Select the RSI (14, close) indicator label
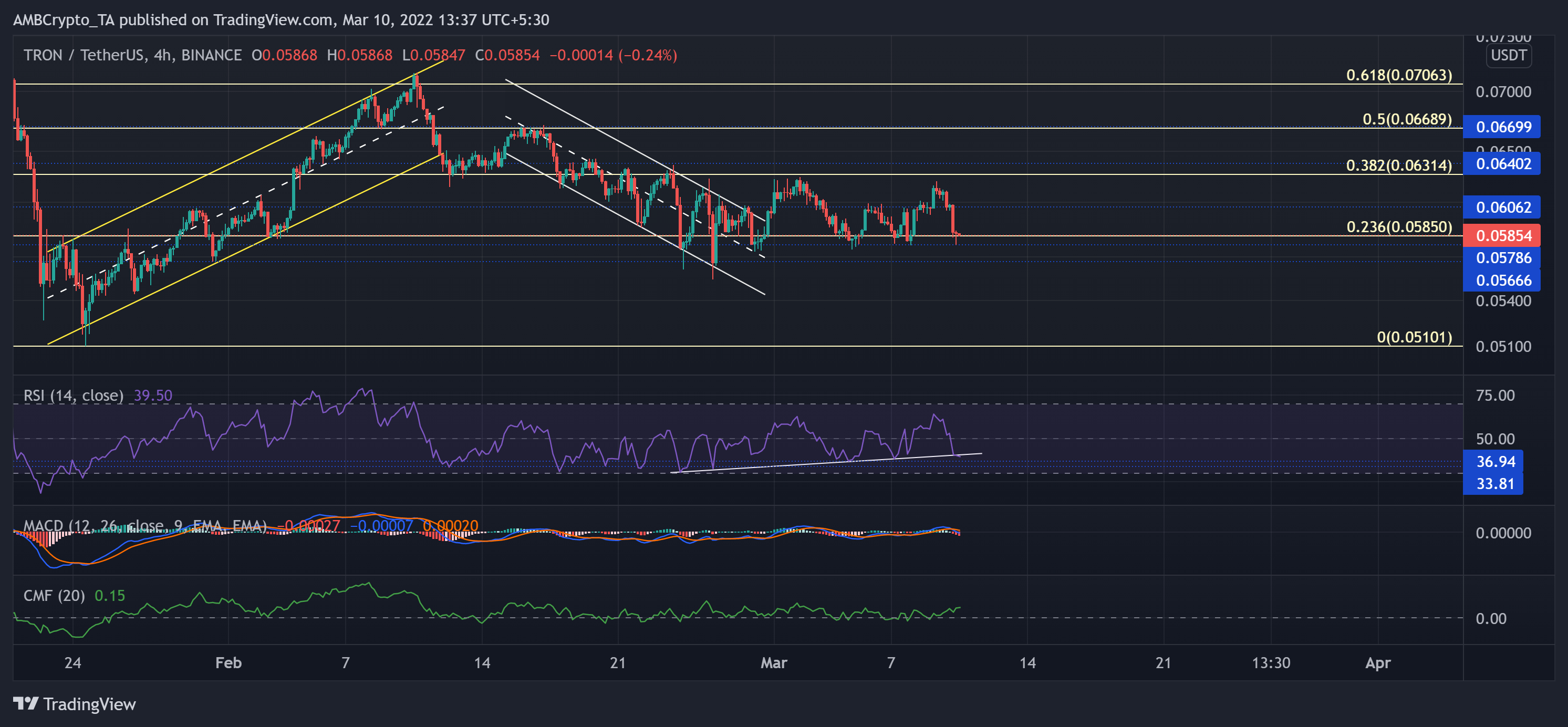This screenshot has width=1568, height=727. 73,396
